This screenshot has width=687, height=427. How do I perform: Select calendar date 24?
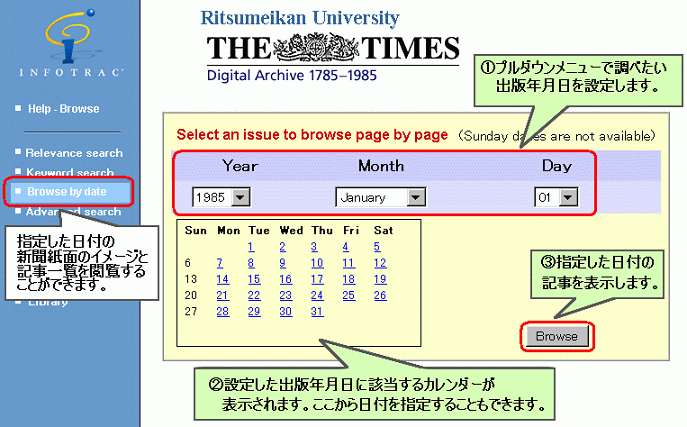[317, 295]
